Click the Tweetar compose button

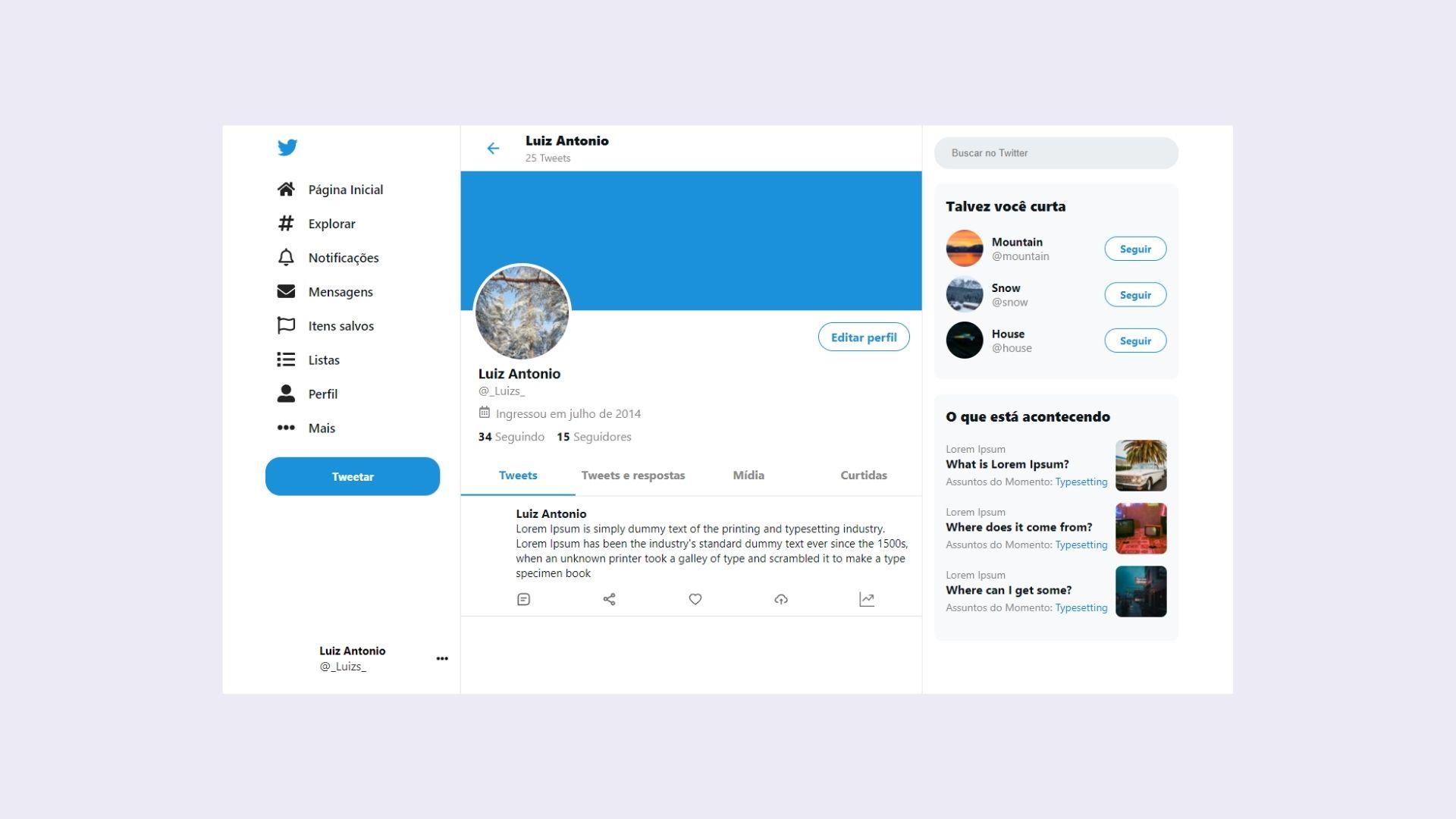(353, 475)
